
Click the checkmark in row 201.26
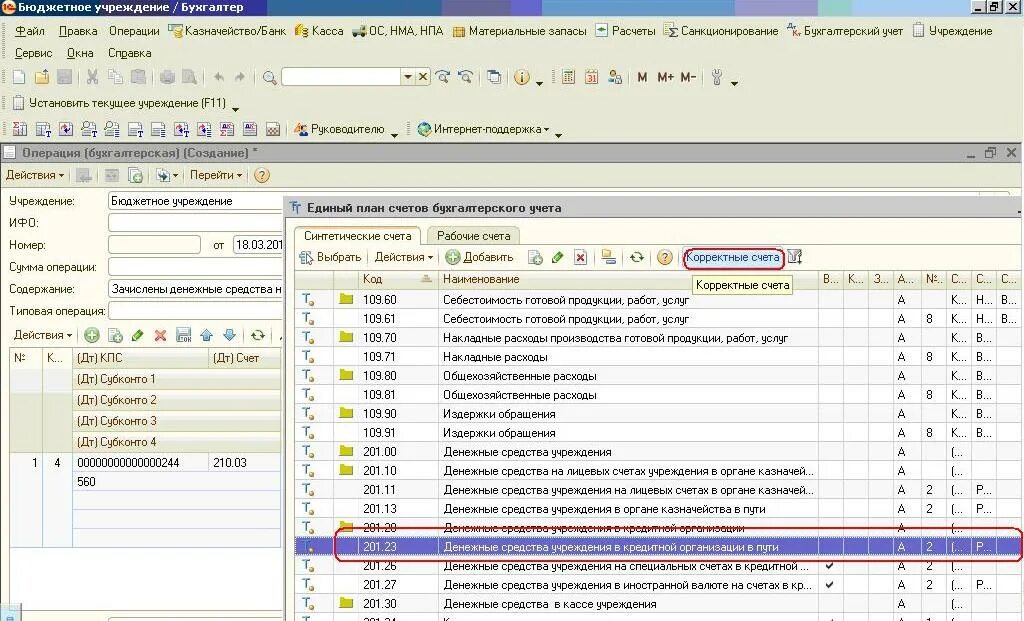[829, 565]
